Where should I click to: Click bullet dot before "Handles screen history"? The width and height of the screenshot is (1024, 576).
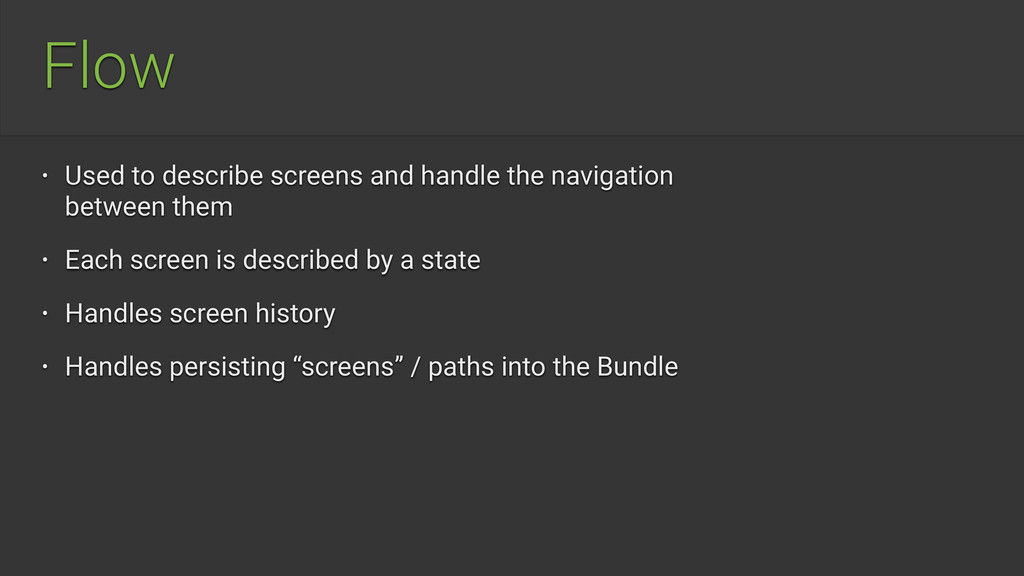point(45,313)
